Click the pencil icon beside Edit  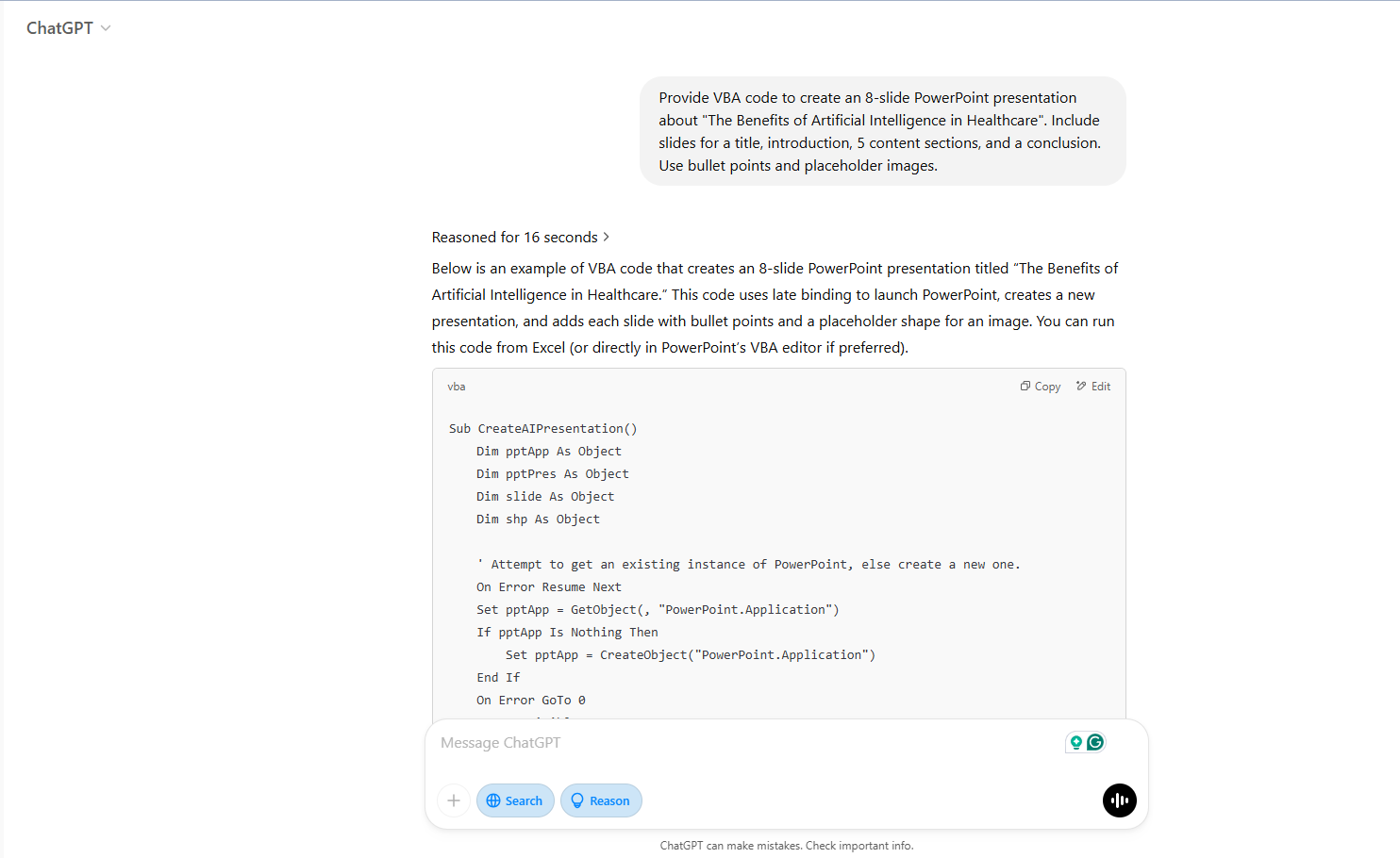click(1081, 386)
